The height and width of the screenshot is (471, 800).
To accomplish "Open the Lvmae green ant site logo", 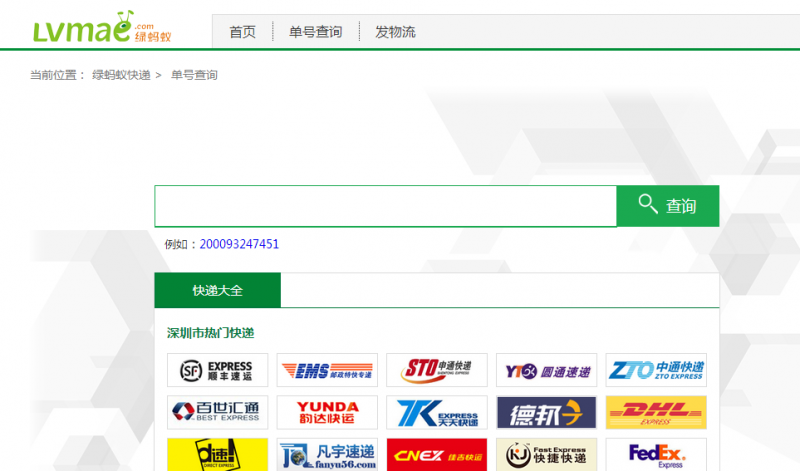I will 102,27.
